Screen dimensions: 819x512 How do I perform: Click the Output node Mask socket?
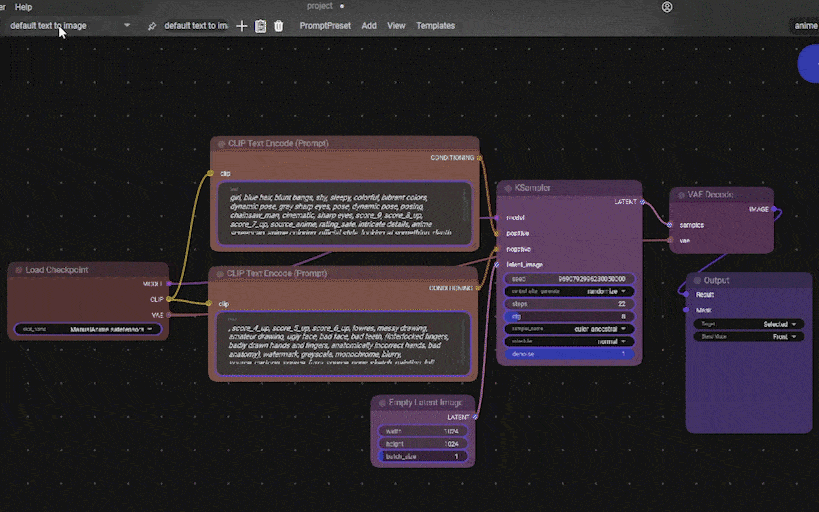pos(686,310)
